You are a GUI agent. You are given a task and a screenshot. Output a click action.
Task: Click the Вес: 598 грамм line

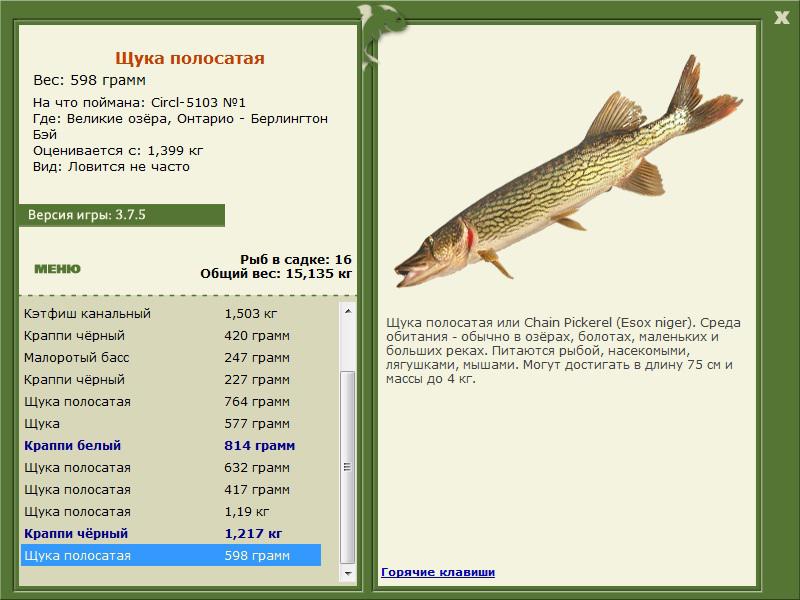(89, 80)
